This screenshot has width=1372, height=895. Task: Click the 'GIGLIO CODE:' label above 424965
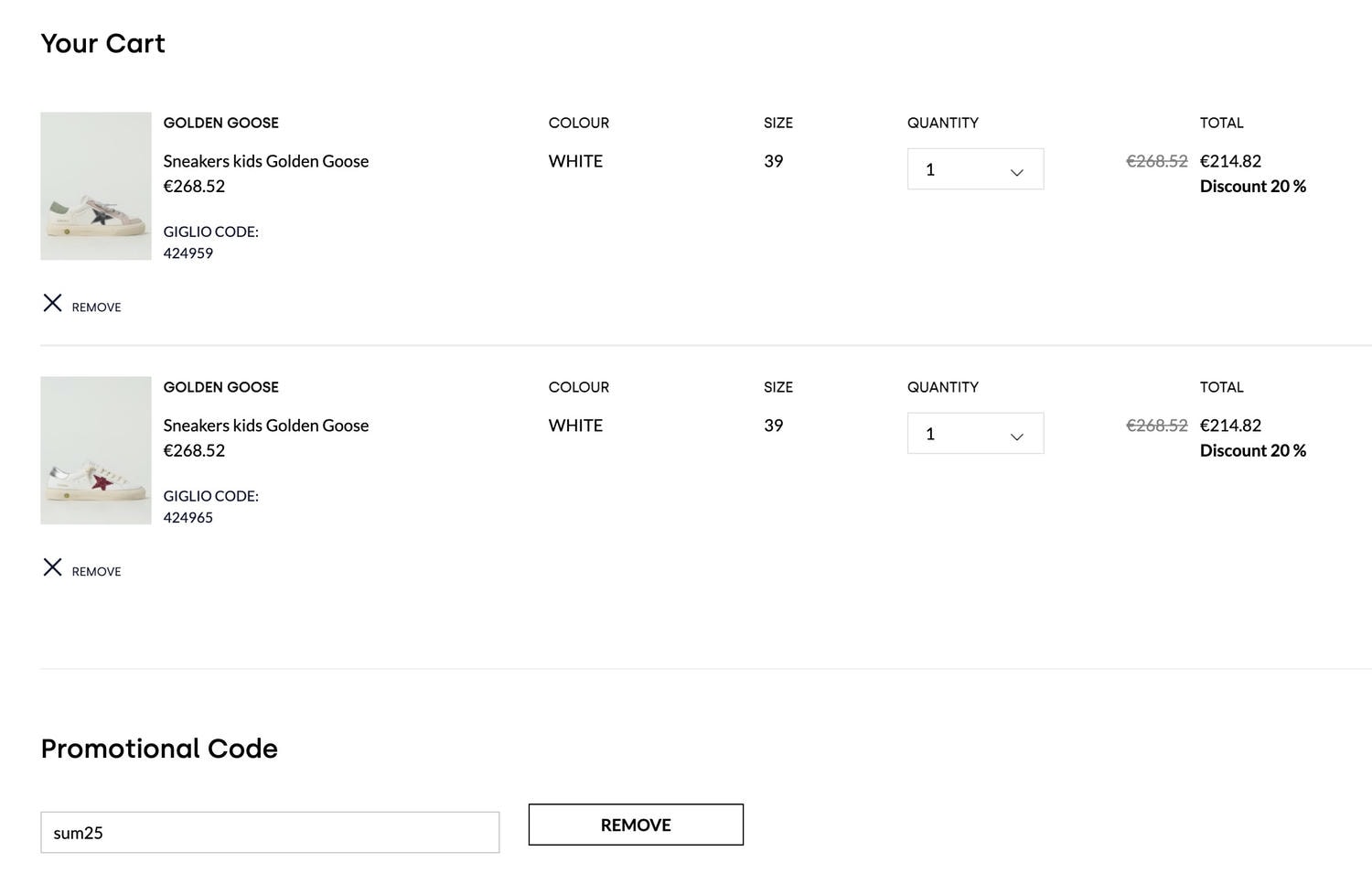(x=211, y=496)
